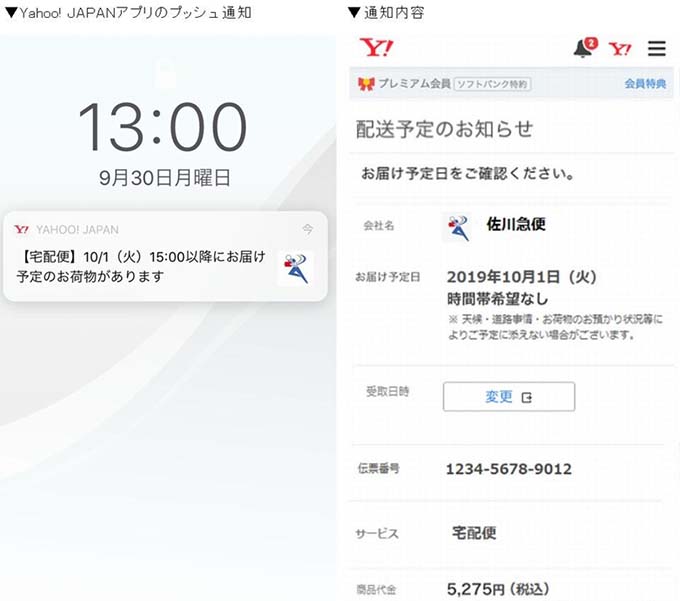Viewport: 680px width, 601px height.
Task: Tap the lock icon above the clock
Action: (x=166, y=74)
